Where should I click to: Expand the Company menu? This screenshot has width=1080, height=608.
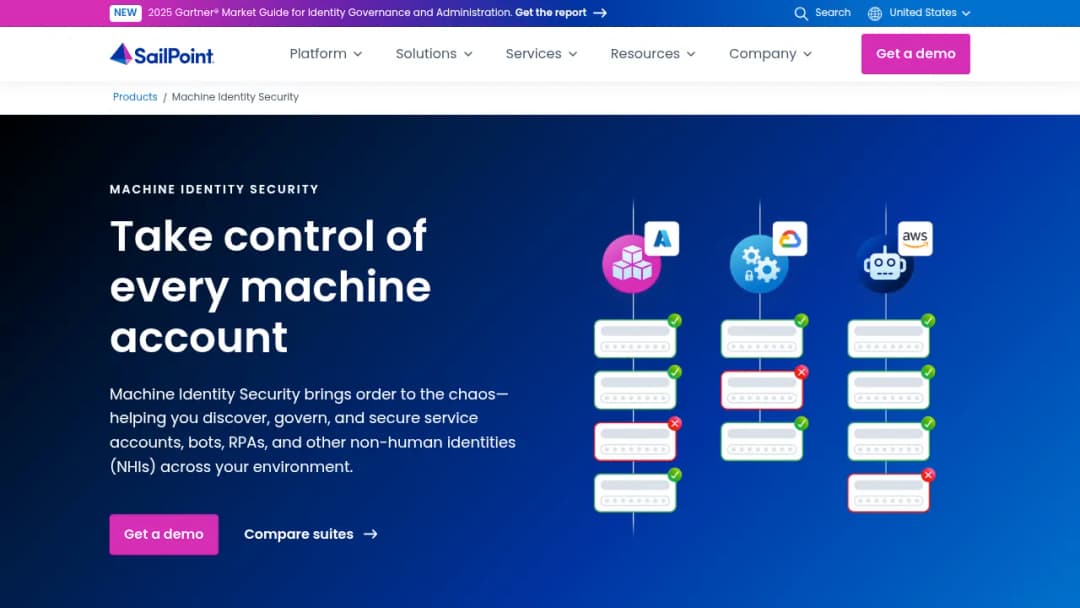(x=771, y=54)
